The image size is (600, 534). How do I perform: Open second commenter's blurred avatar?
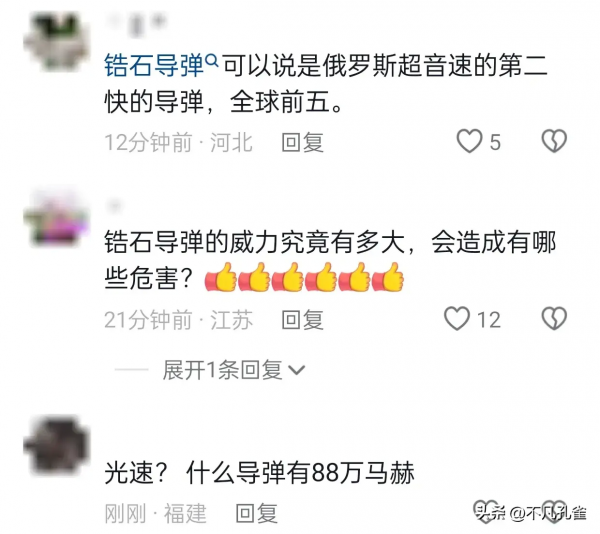(x=56, y=218)
